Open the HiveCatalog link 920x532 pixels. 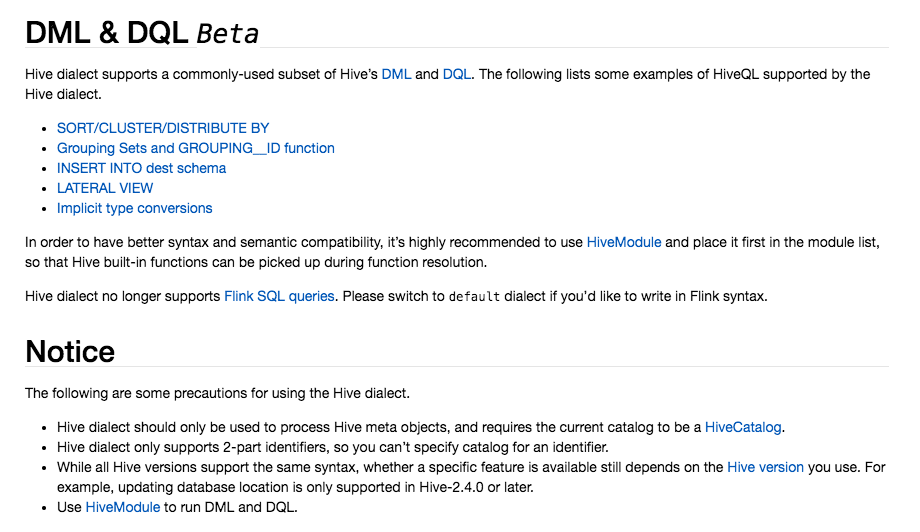coord(743,427)
